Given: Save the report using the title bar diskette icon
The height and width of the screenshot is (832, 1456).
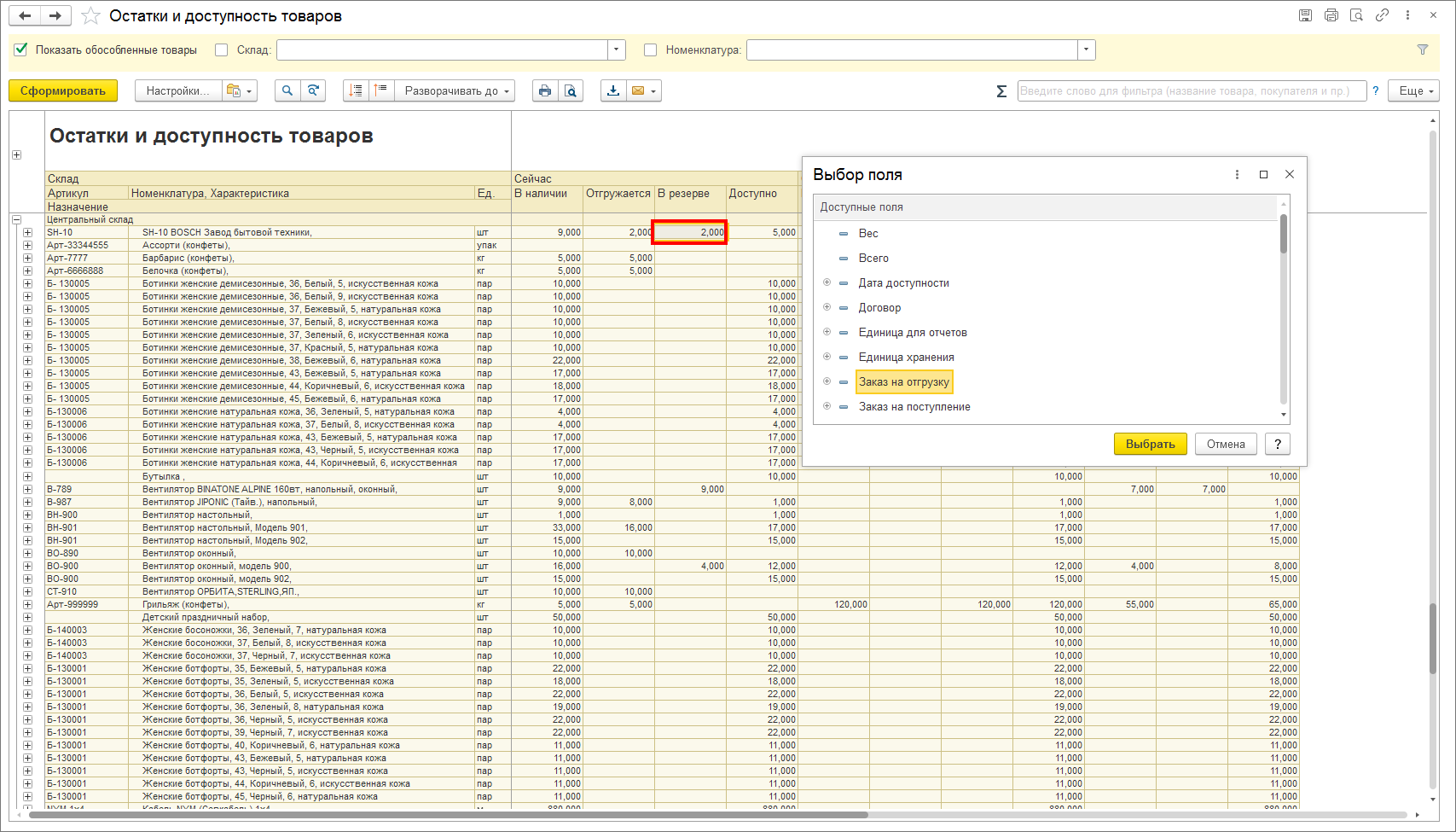Looking at the screenshot, I should (1305, 15).
